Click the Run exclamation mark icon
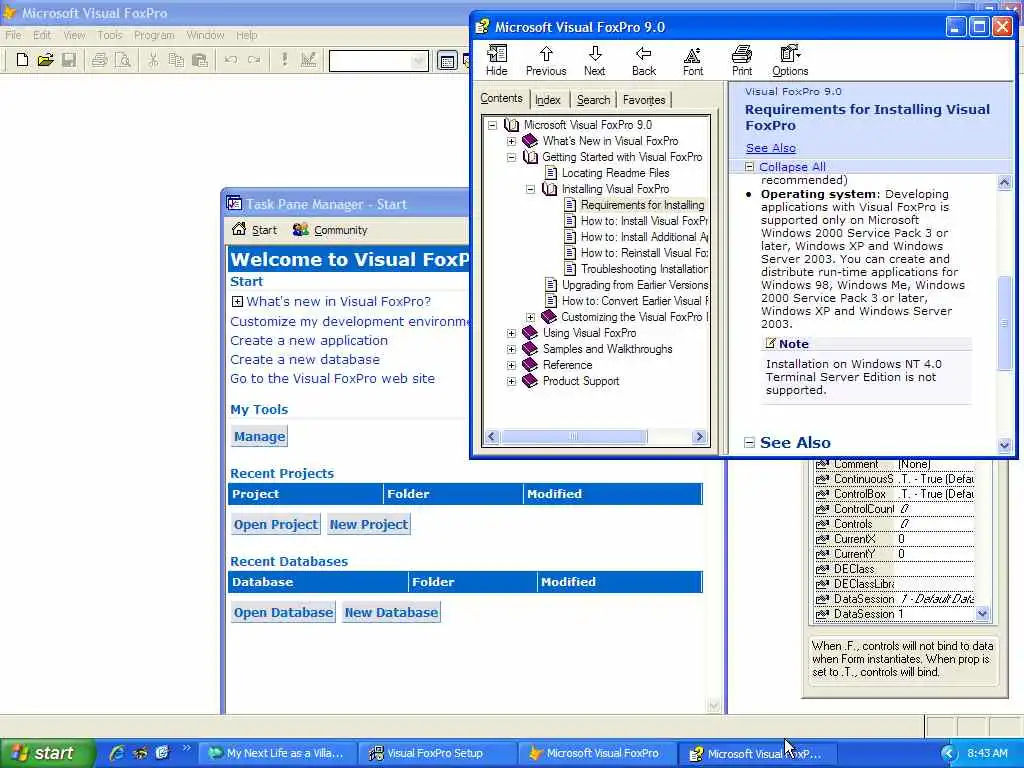The width and height of the screenshot is (1024, 768). click(284, 60)
